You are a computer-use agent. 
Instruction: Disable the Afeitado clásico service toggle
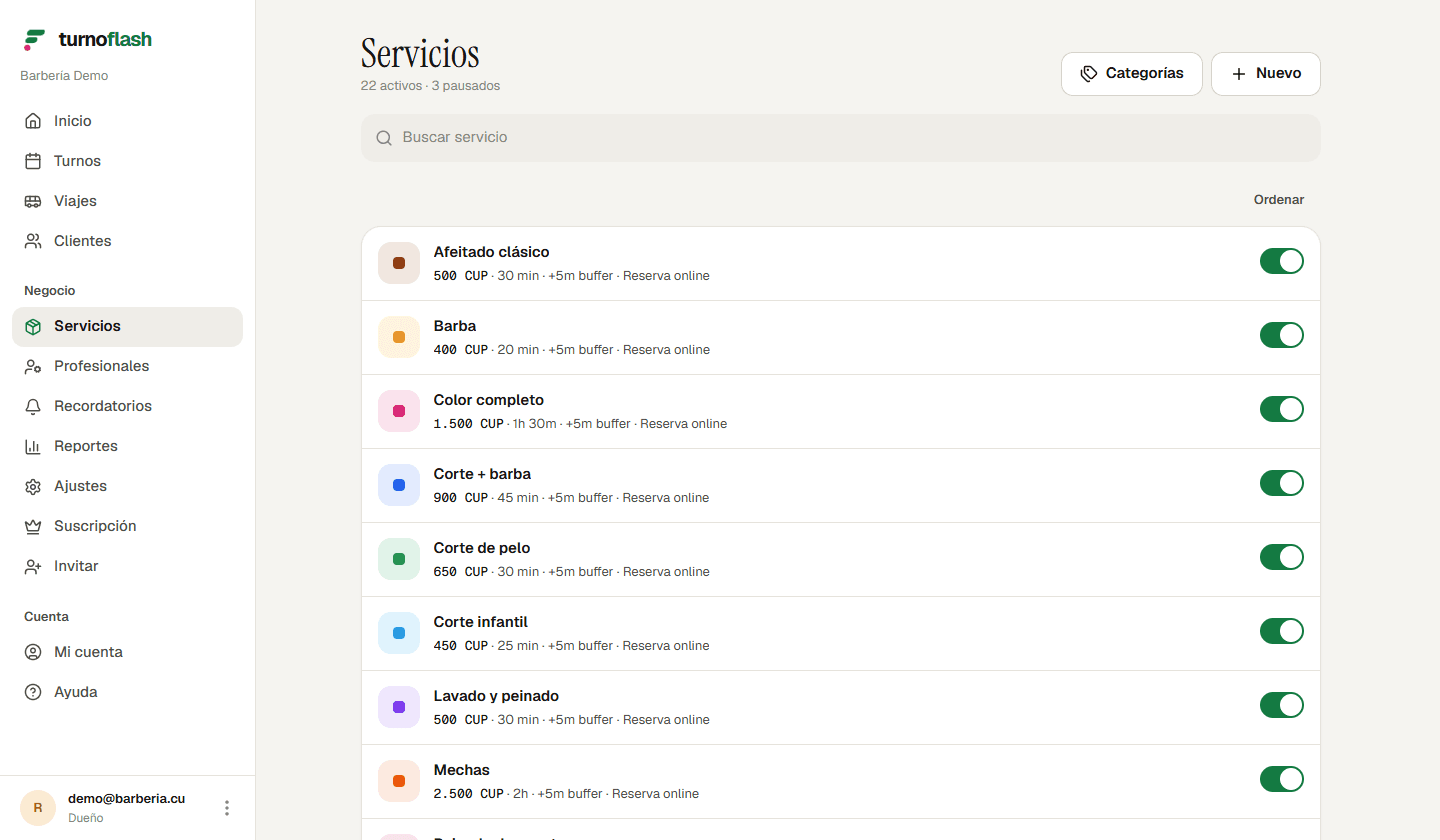click(1282, 261)
